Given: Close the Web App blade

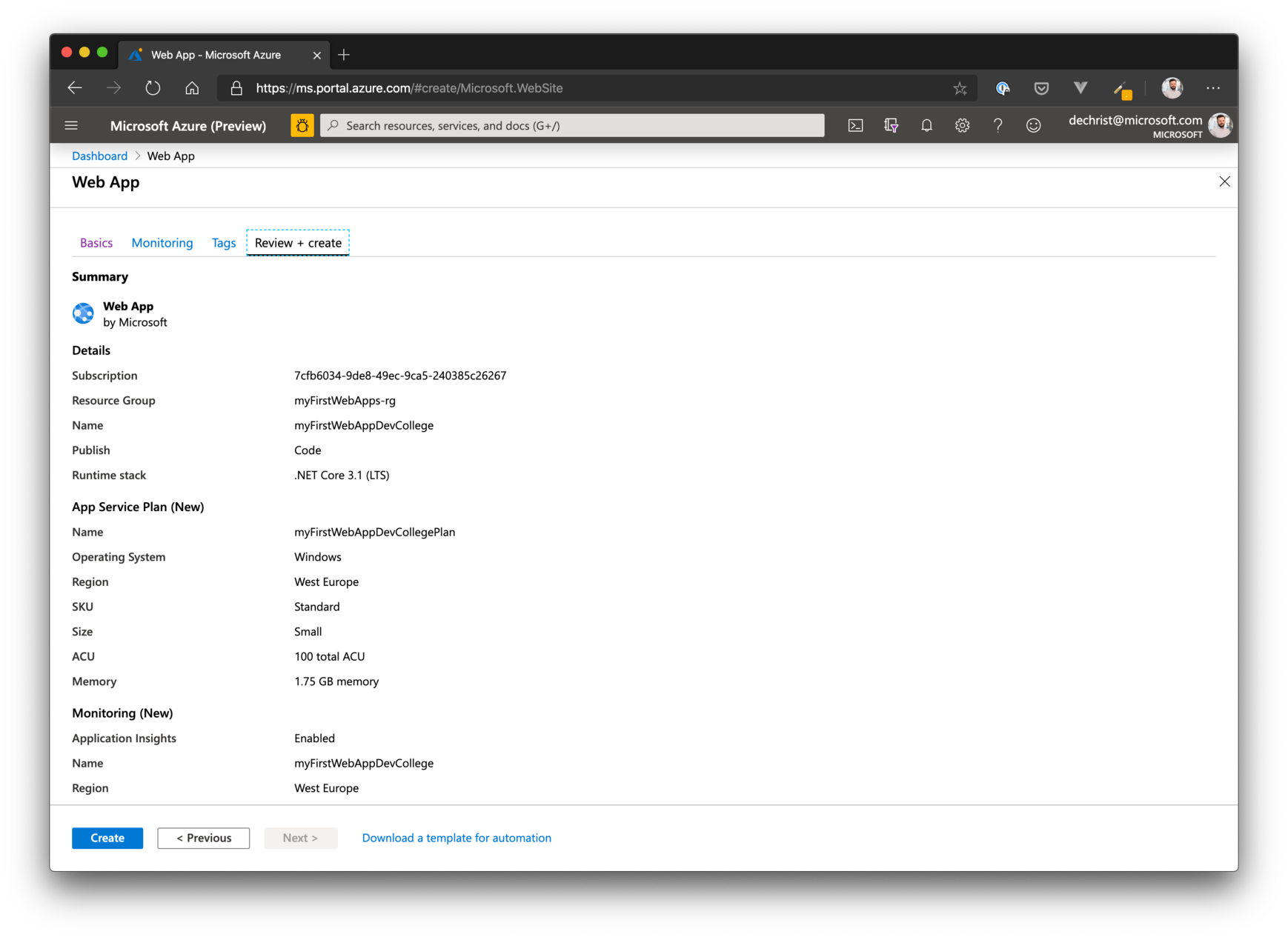Looking at the screenshot, I should (x=1224, y=181).
